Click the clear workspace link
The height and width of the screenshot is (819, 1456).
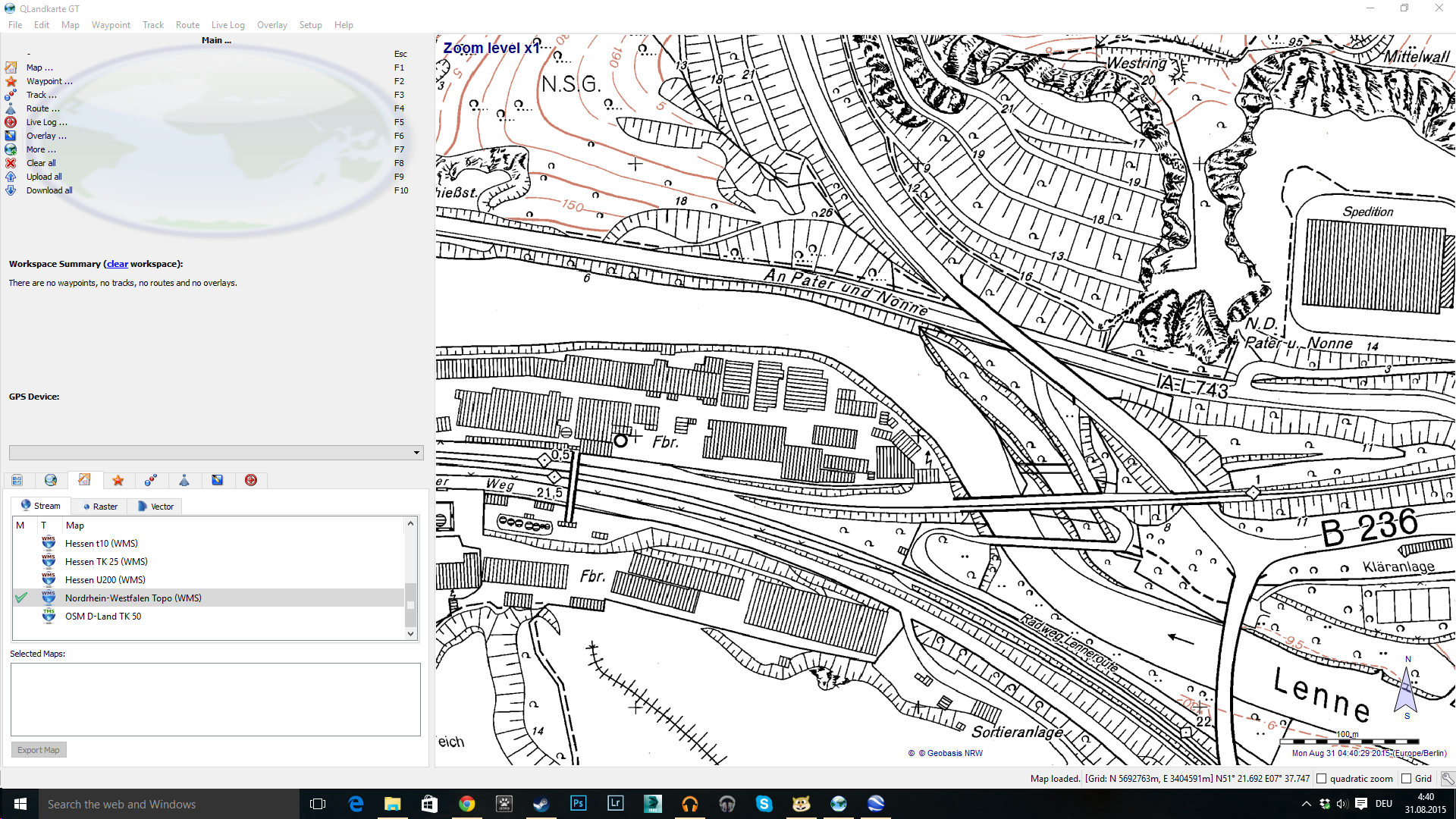click(x=117, y=264)
